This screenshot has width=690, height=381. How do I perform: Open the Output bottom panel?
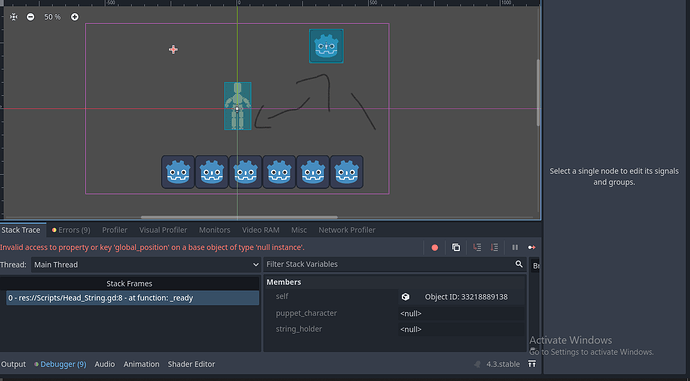pyautogui.click(x=13, y=364)
